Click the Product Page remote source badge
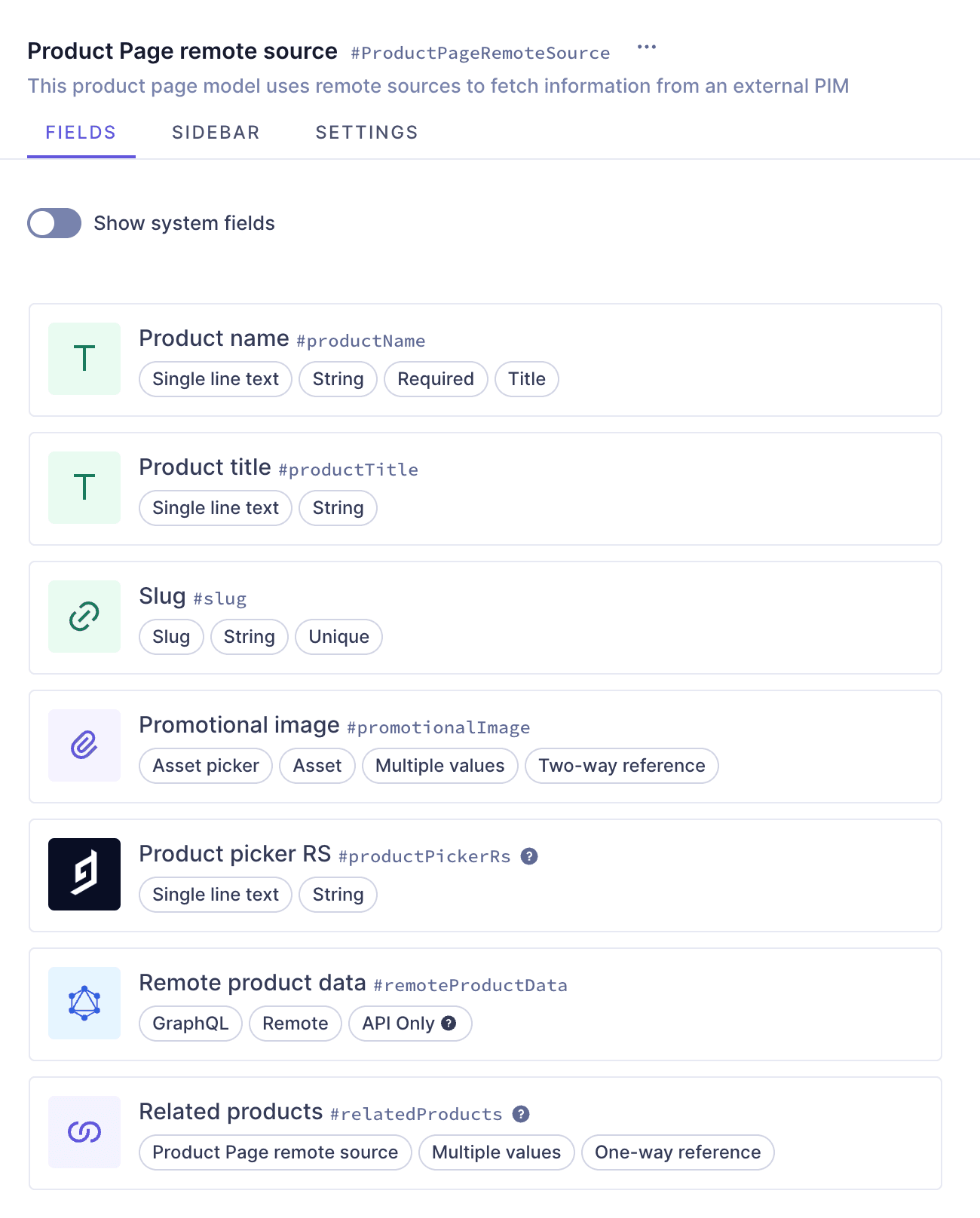Viewport: 980px width, 1218px height. (274, 1152)
